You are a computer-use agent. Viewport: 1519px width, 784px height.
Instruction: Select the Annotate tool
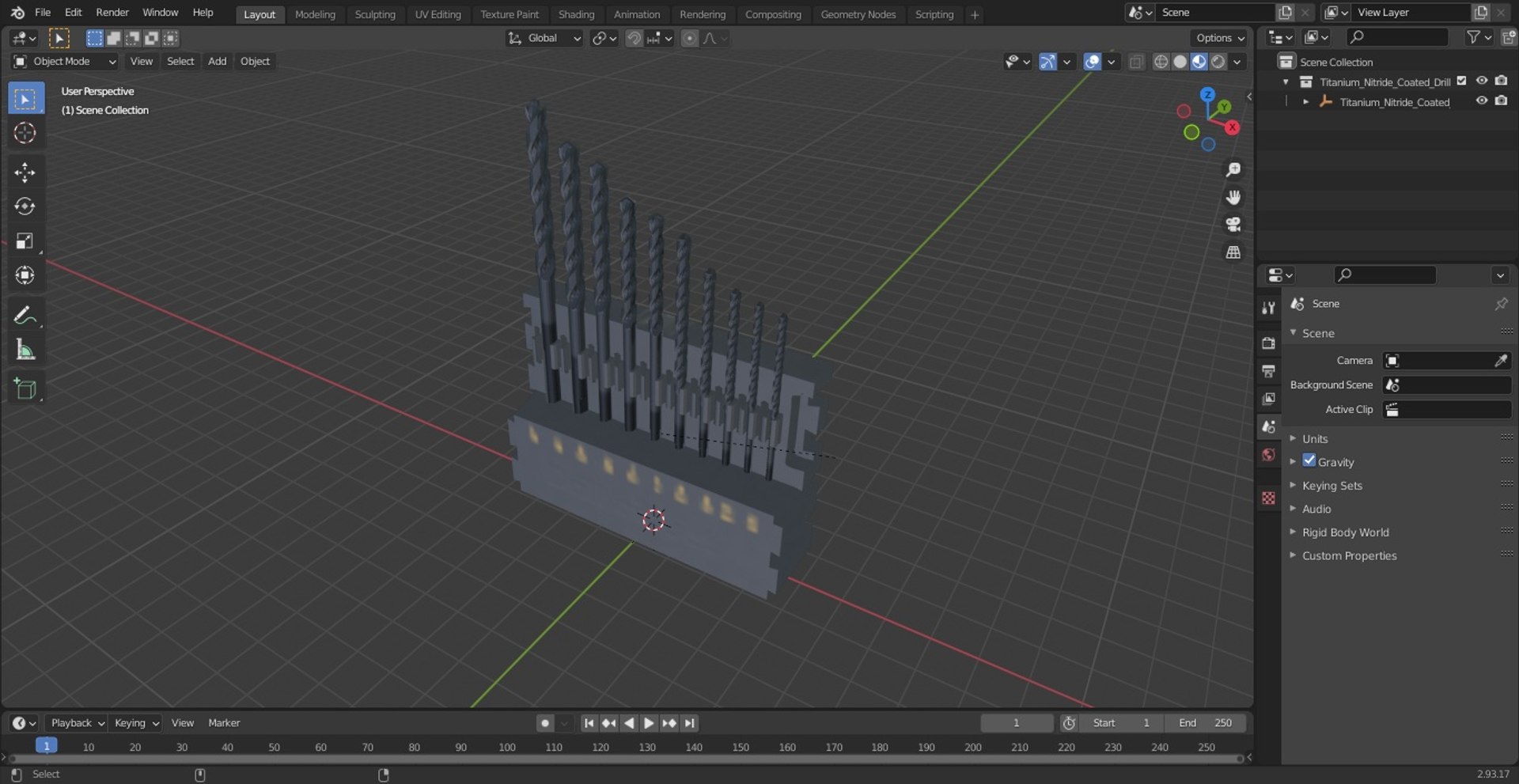tap(25, 315)
